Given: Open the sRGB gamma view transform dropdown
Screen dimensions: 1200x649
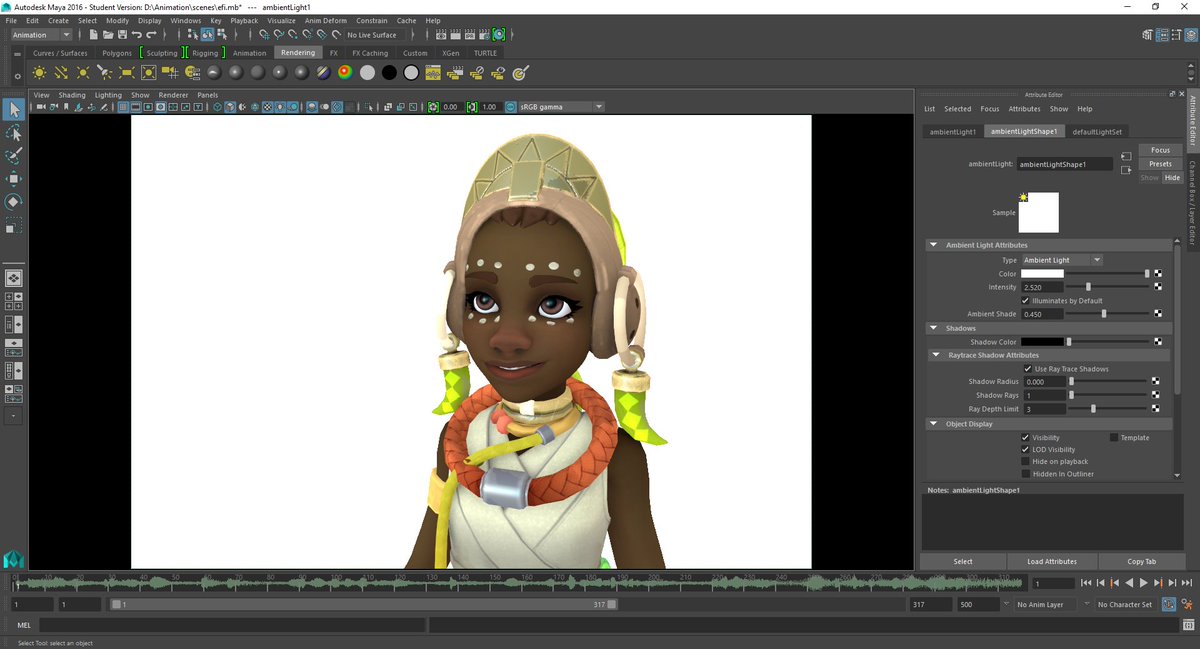Looking at the screenshot, I should pyautogui.click(x=561, y=106).
